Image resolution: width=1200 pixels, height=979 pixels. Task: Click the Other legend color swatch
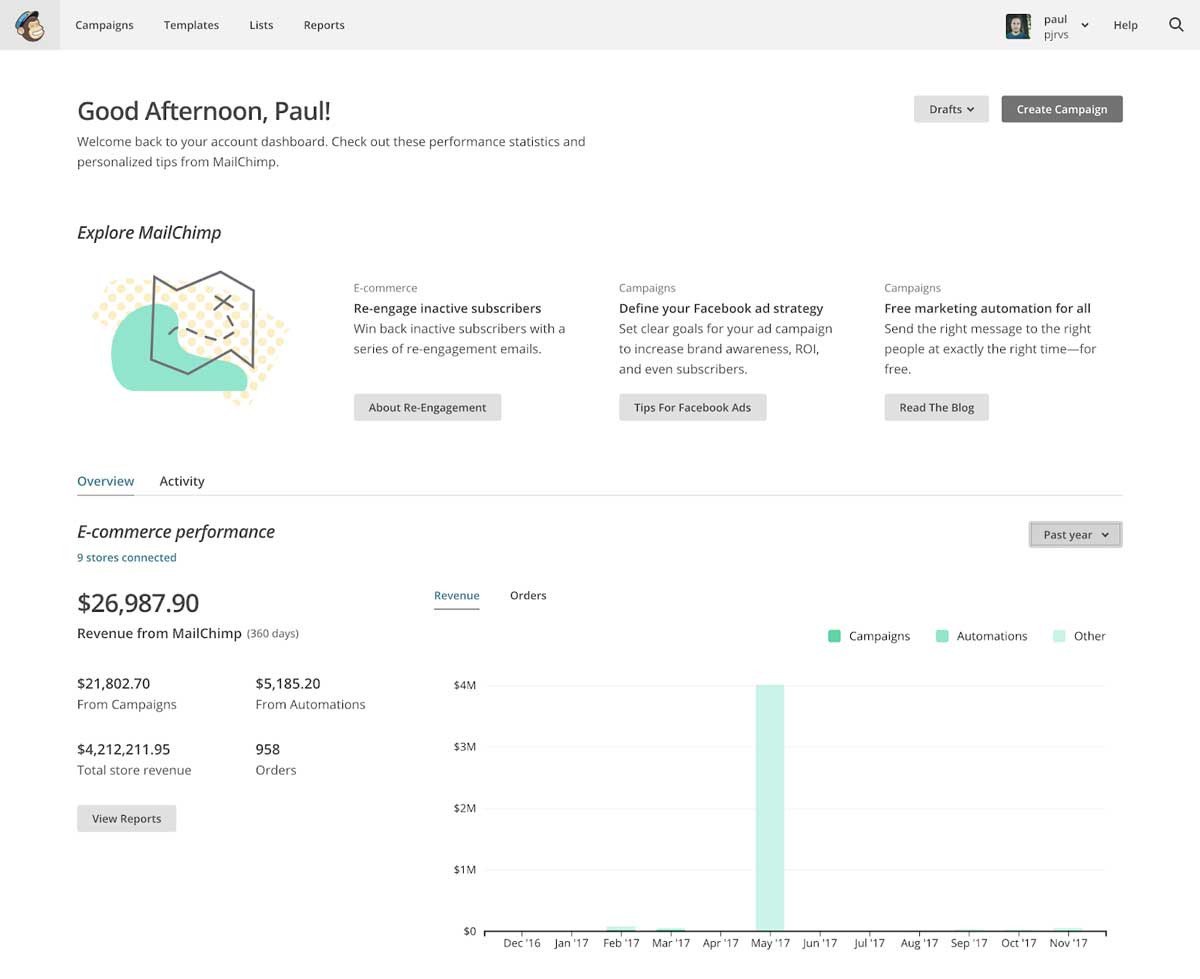pos(1059,636)
